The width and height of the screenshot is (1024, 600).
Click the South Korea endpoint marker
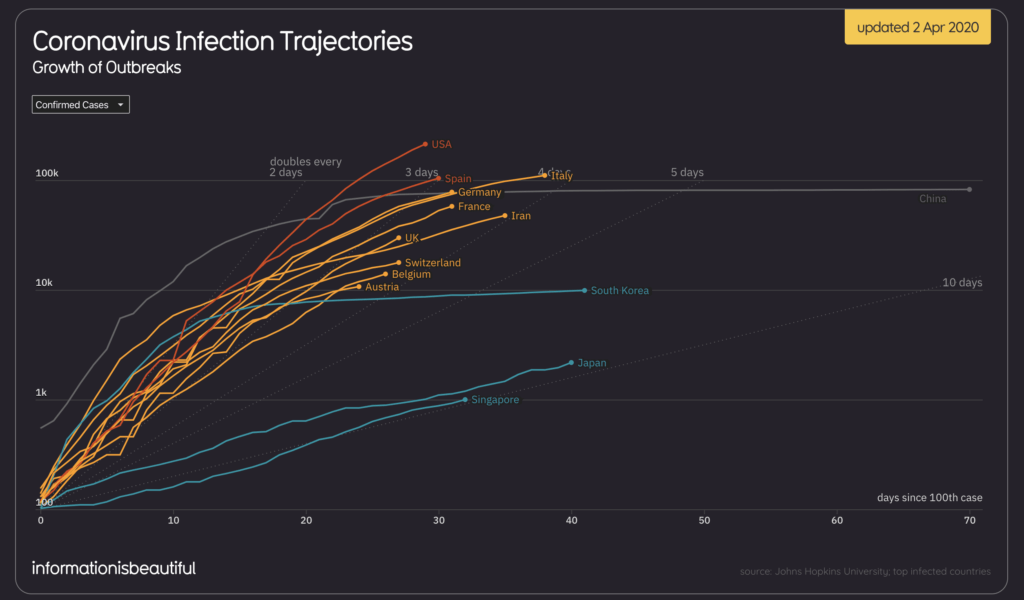click(584, 291)
